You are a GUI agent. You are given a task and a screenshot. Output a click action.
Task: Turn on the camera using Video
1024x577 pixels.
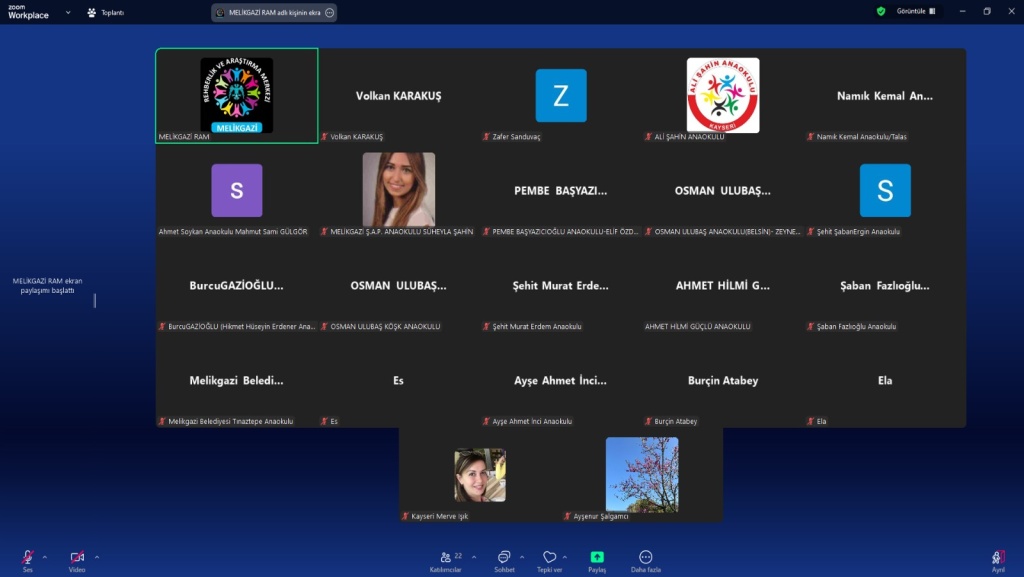coord(77,557)
